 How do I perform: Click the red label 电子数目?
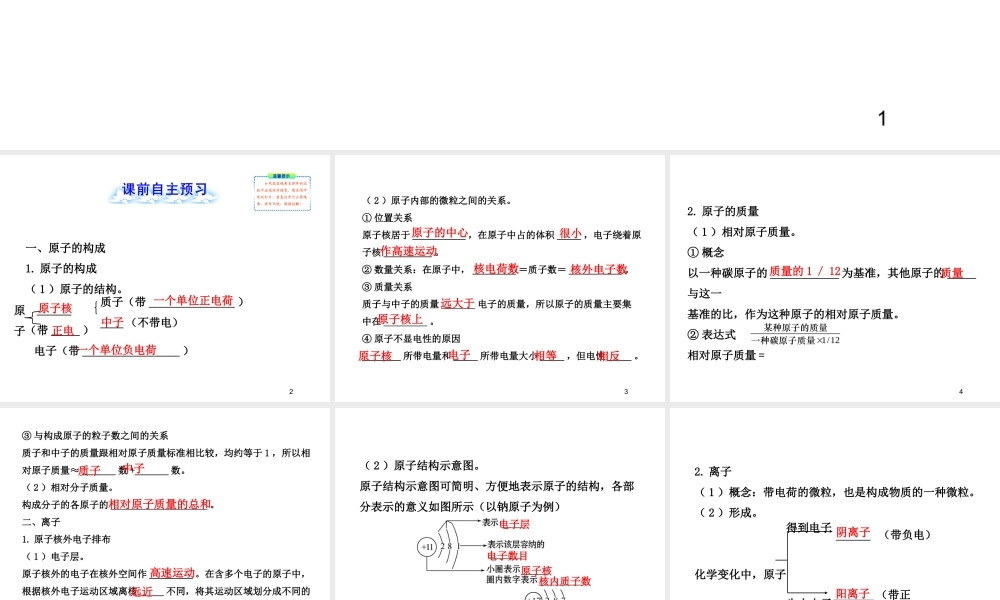tap(507, 556)
